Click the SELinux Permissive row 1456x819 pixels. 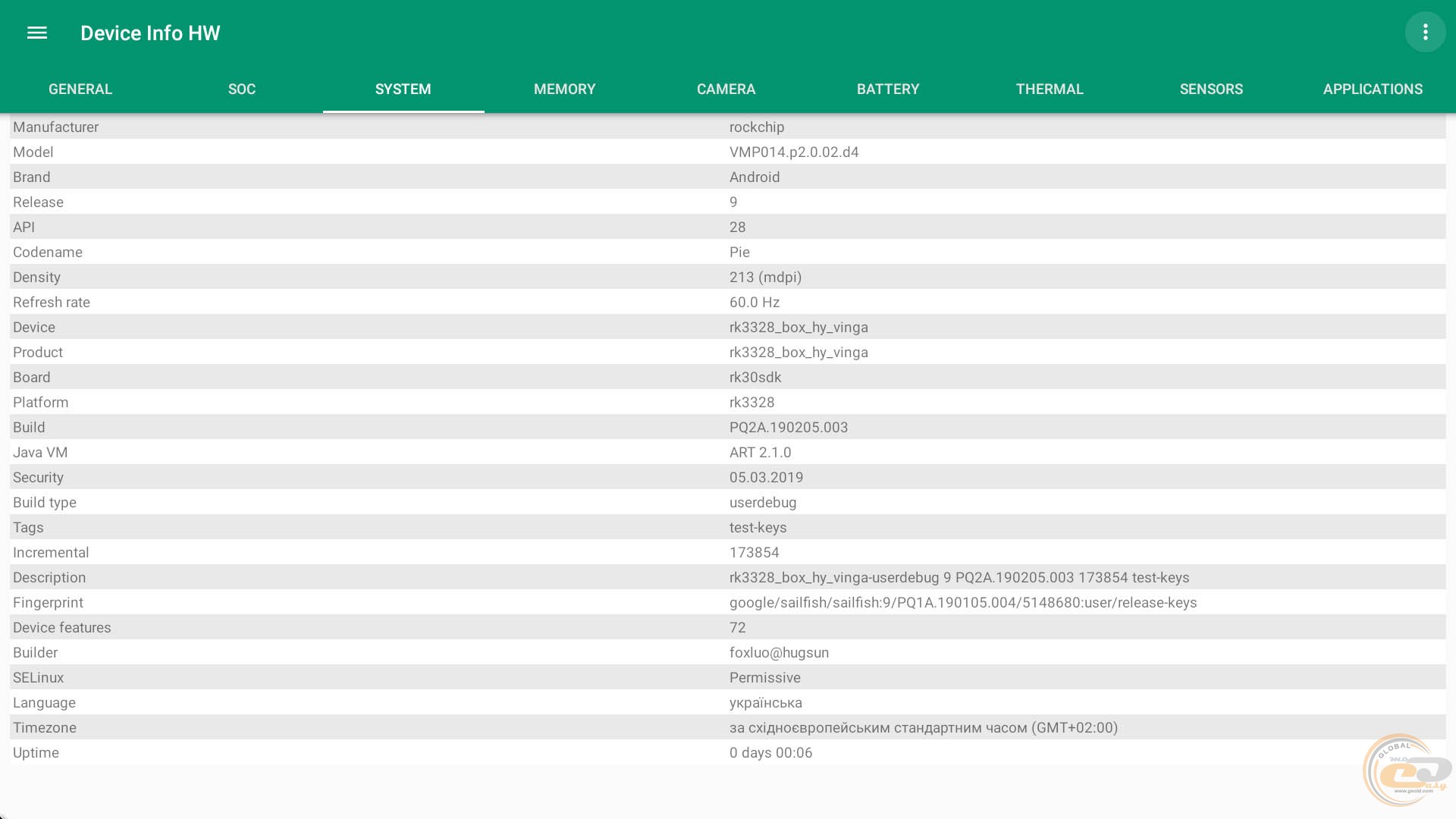click(x=728, y=677)
